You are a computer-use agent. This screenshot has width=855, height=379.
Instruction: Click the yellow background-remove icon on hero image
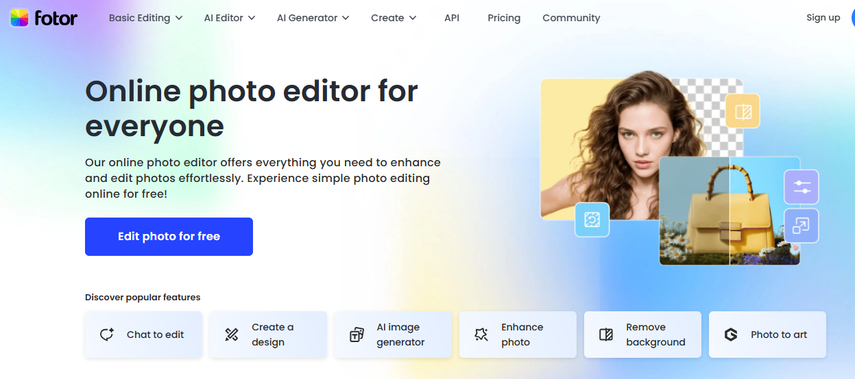(x=743, y=111)
